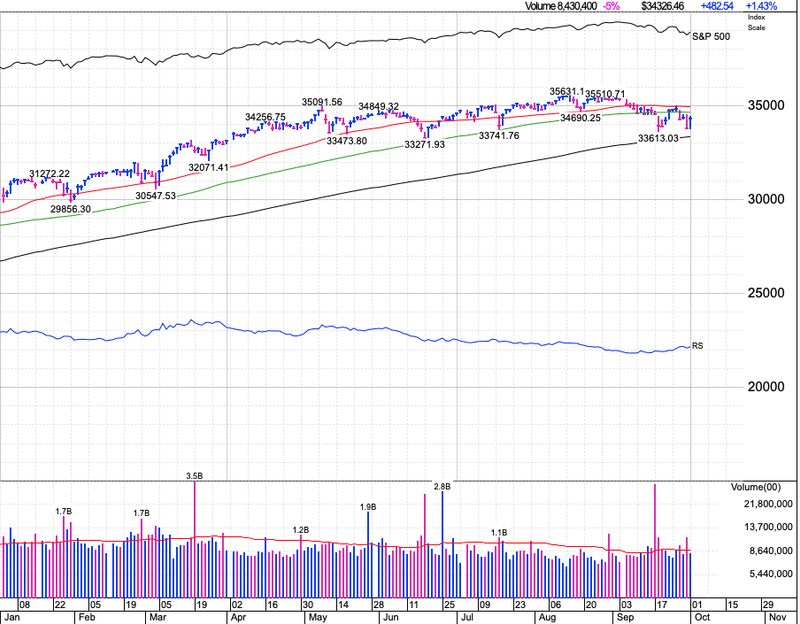The height and width of the screenshot is (624, 800).
Task: Click the 08 week date marker
Action: click(24, 605)
